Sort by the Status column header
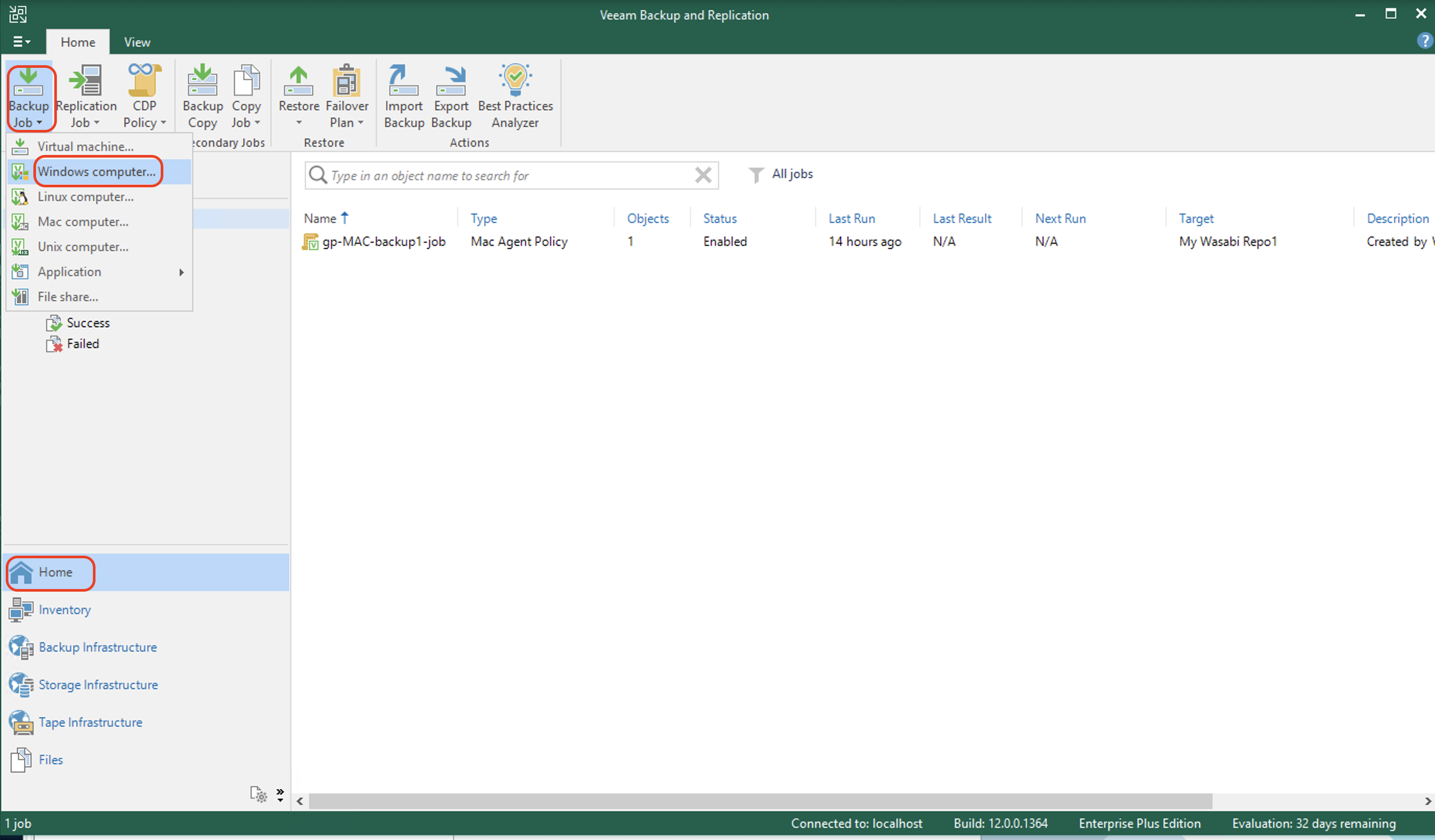The height and width of the screenshot is (840, 1435). coord(720,218)
